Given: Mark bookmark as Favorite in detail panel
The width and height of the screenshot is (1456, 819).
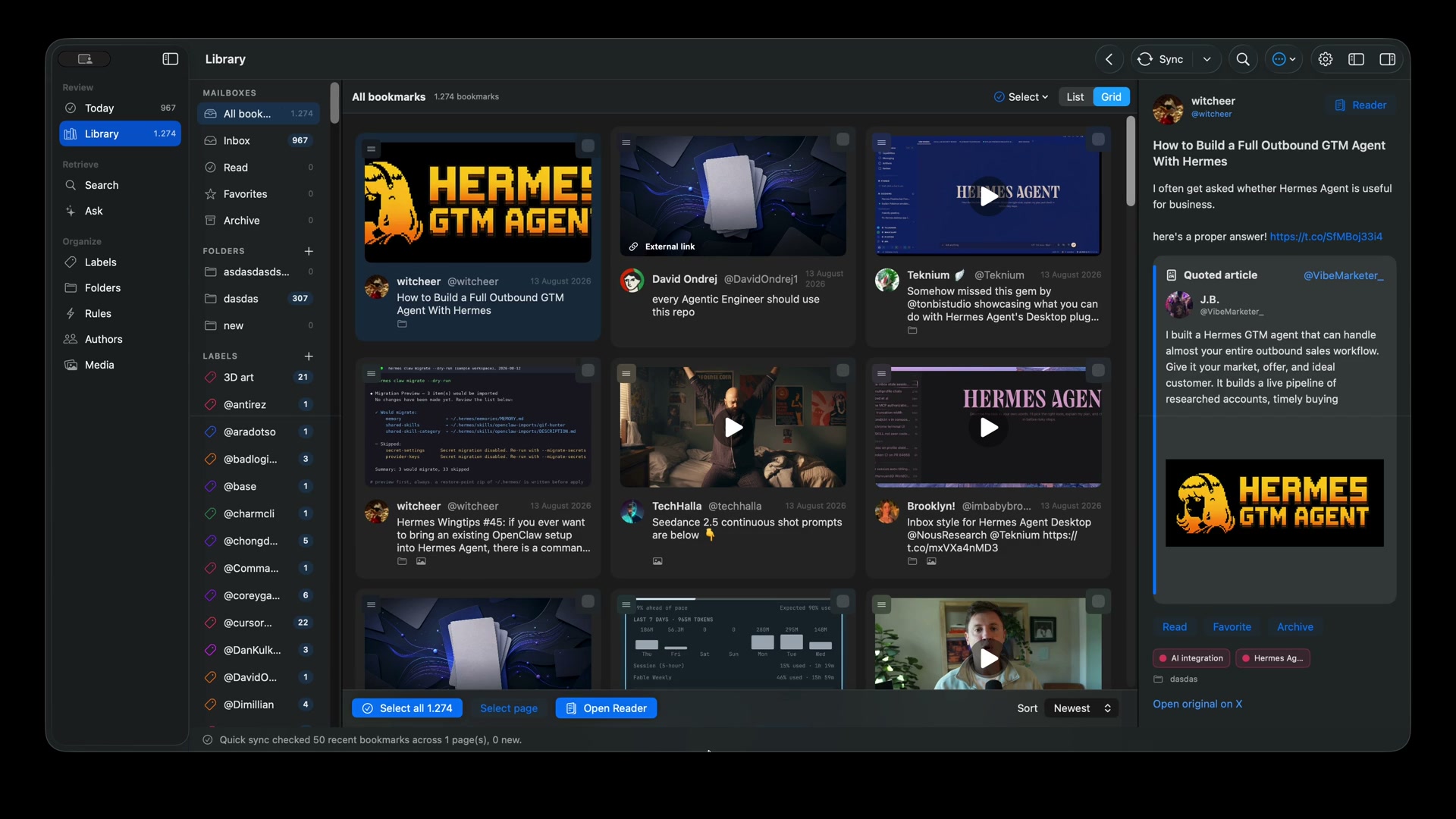Looking at the screenshot, I should pos(1232,627).
